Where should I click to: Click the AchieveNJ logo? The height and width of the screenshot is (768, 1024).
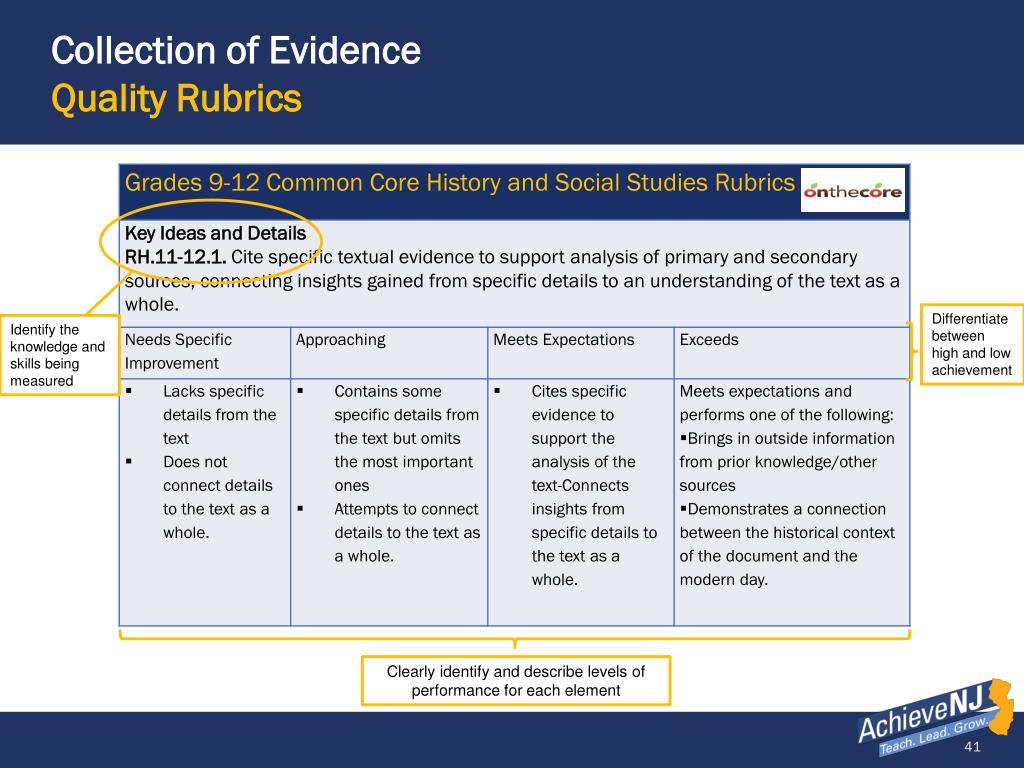(936, 716)
